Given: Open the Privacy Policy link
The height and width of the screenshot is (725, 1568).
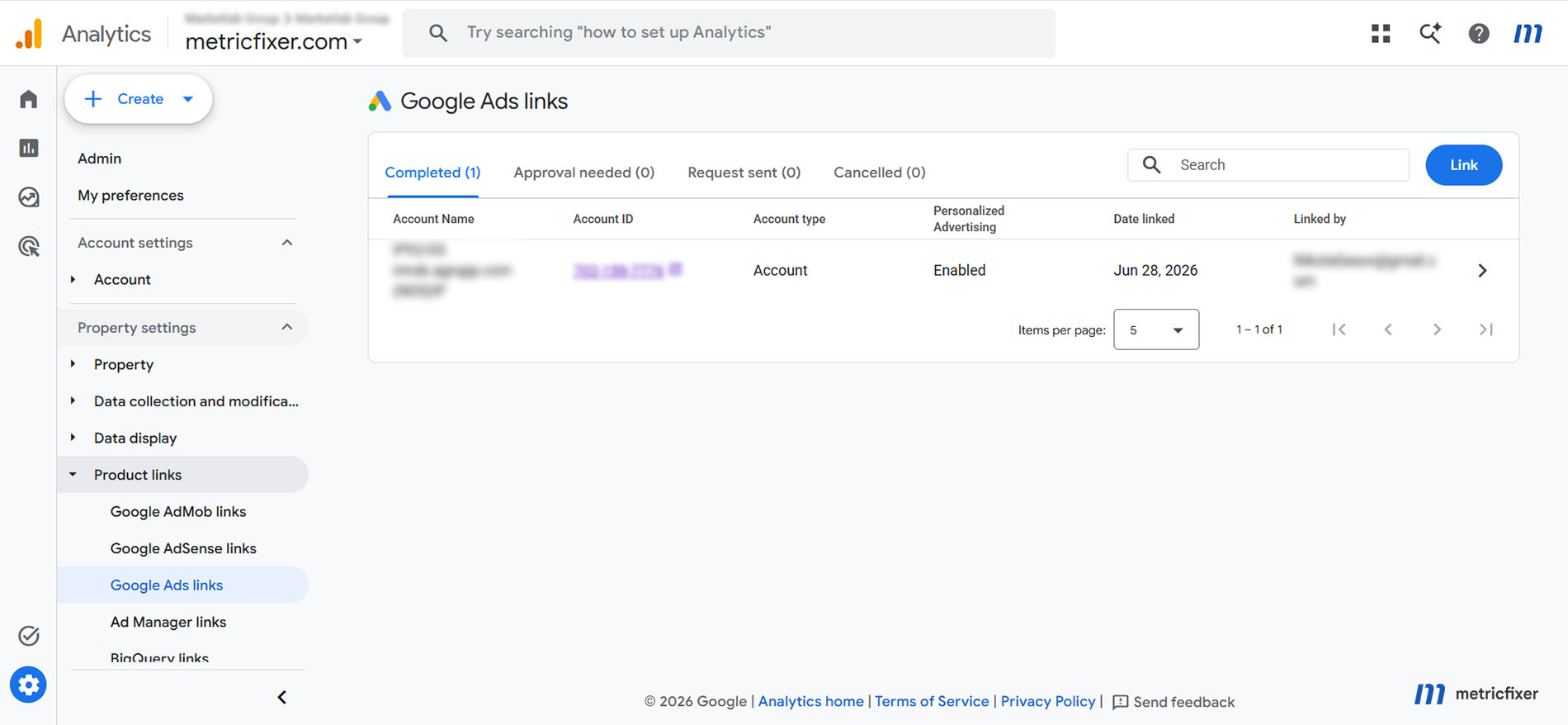Looking at the screenshot, I should (1048, 701).
